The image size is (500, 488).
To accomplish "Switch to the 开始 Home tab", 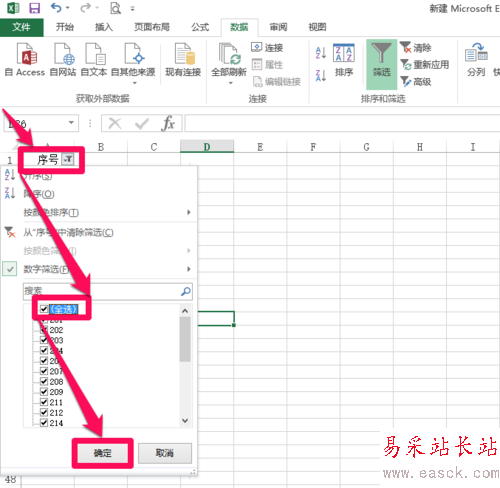I will point(65,27).
